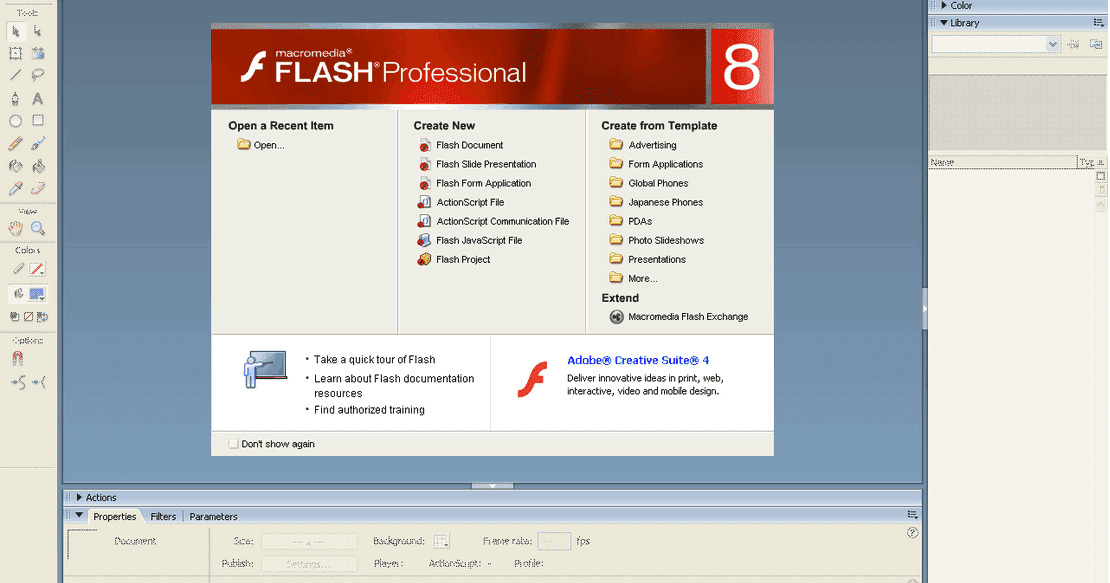Click the Library wide view icon
Image resolution: width=1110 pixels, height=583 pixels.
pyautogui.click(x=1101, y=176)
